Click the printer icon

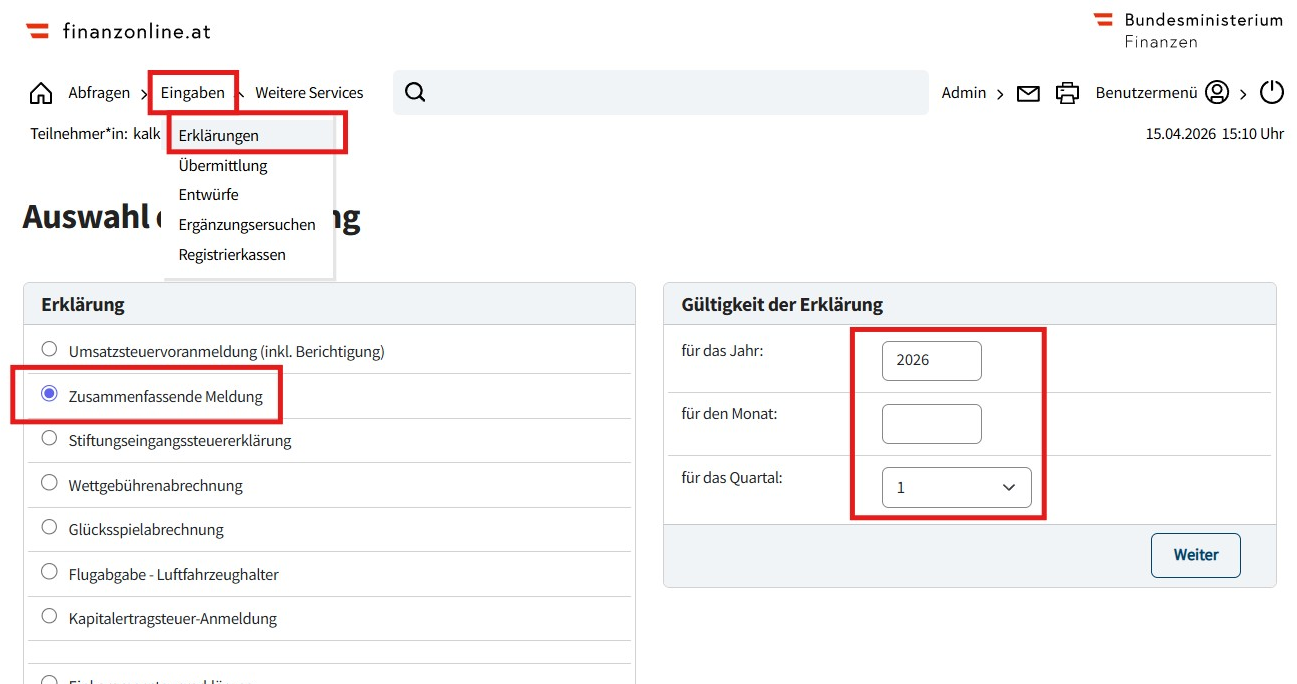pyautogui.click(x=1068, y=93)
